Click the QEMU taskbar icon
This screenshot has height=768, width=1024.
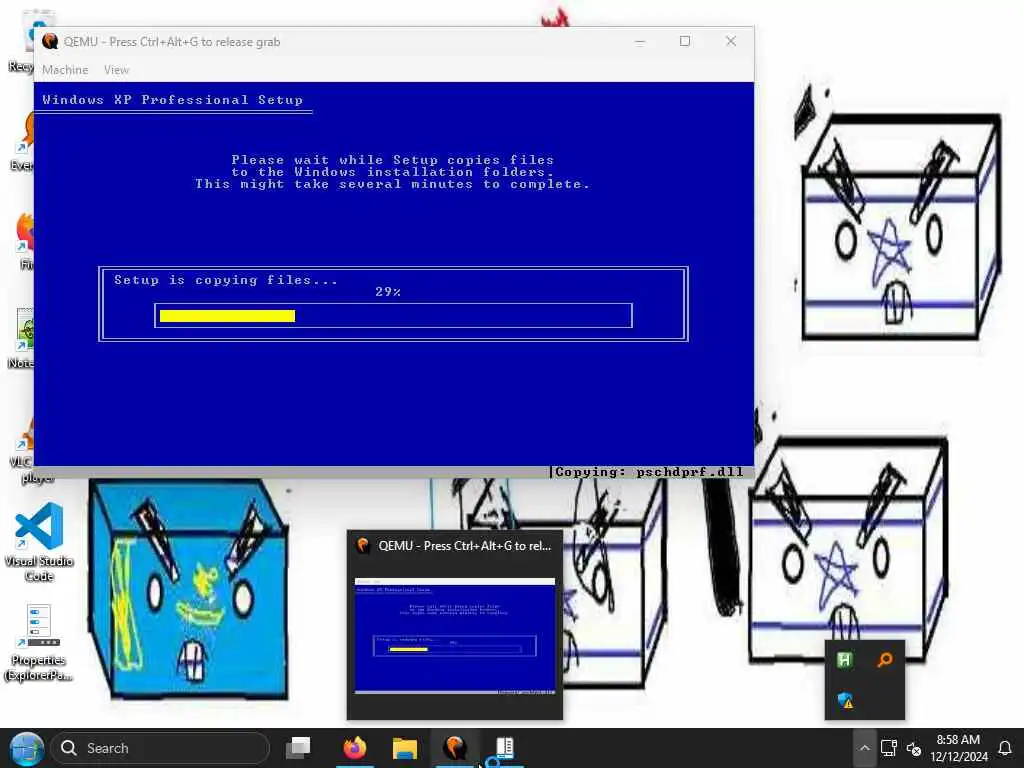coord(455,748)
